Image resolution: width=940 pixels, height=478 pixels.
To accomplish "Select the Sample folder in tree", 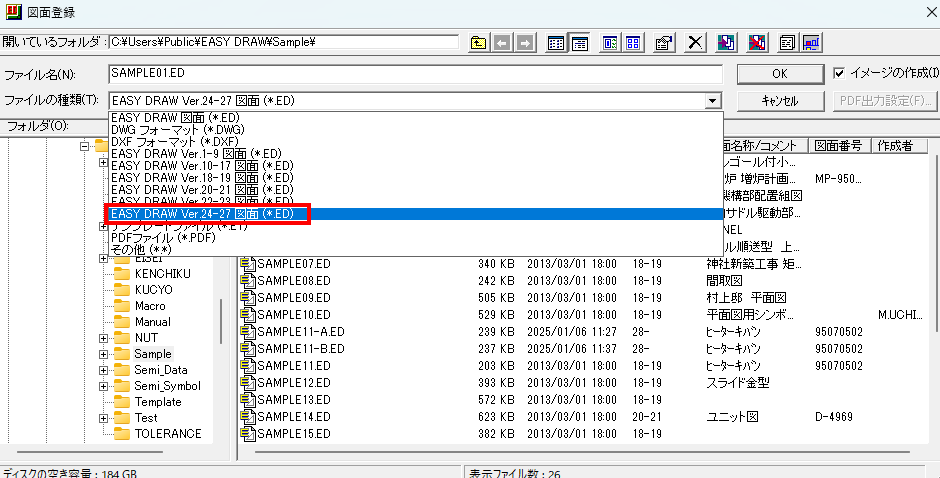I will pyautogui.click(x=153, y=354).
